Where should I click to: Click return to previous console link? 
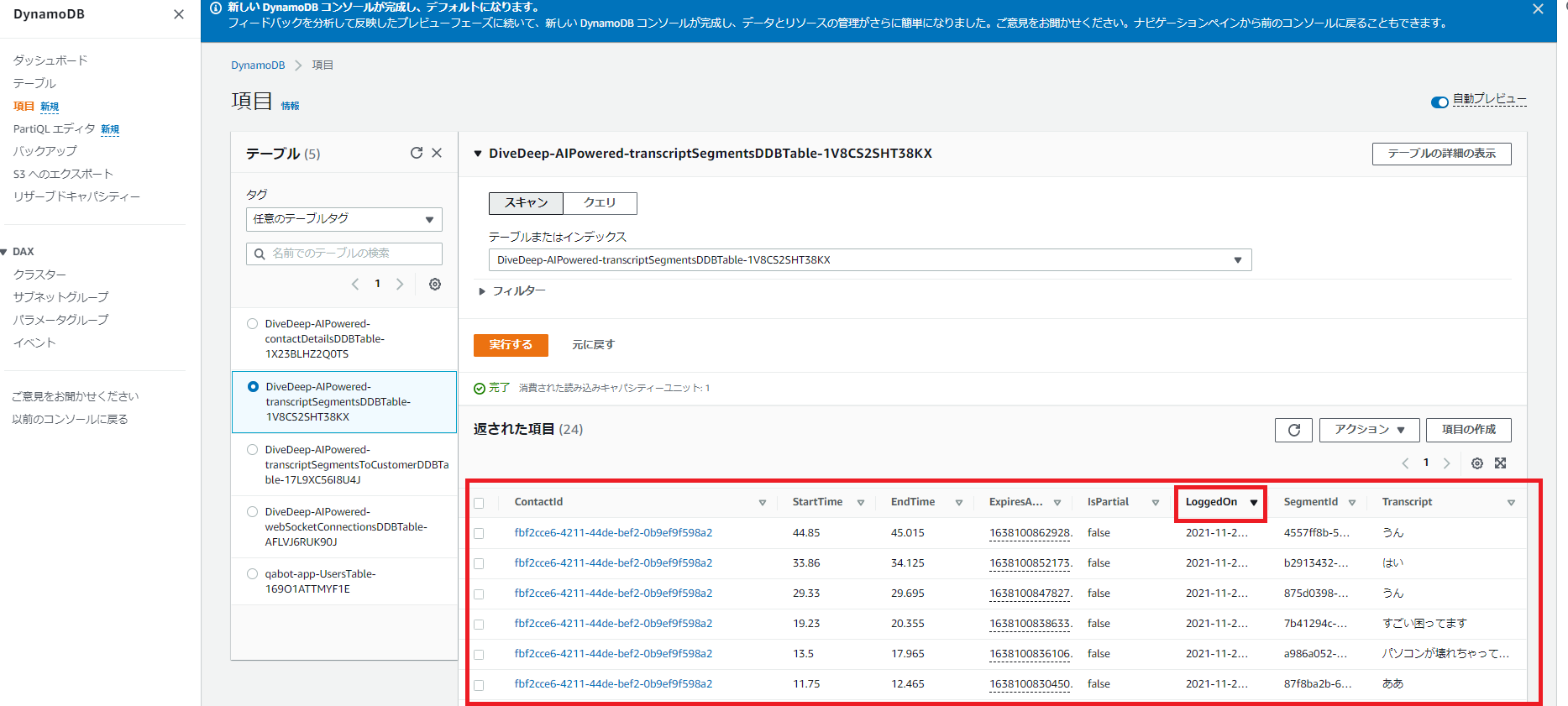[x=70, y=419]
